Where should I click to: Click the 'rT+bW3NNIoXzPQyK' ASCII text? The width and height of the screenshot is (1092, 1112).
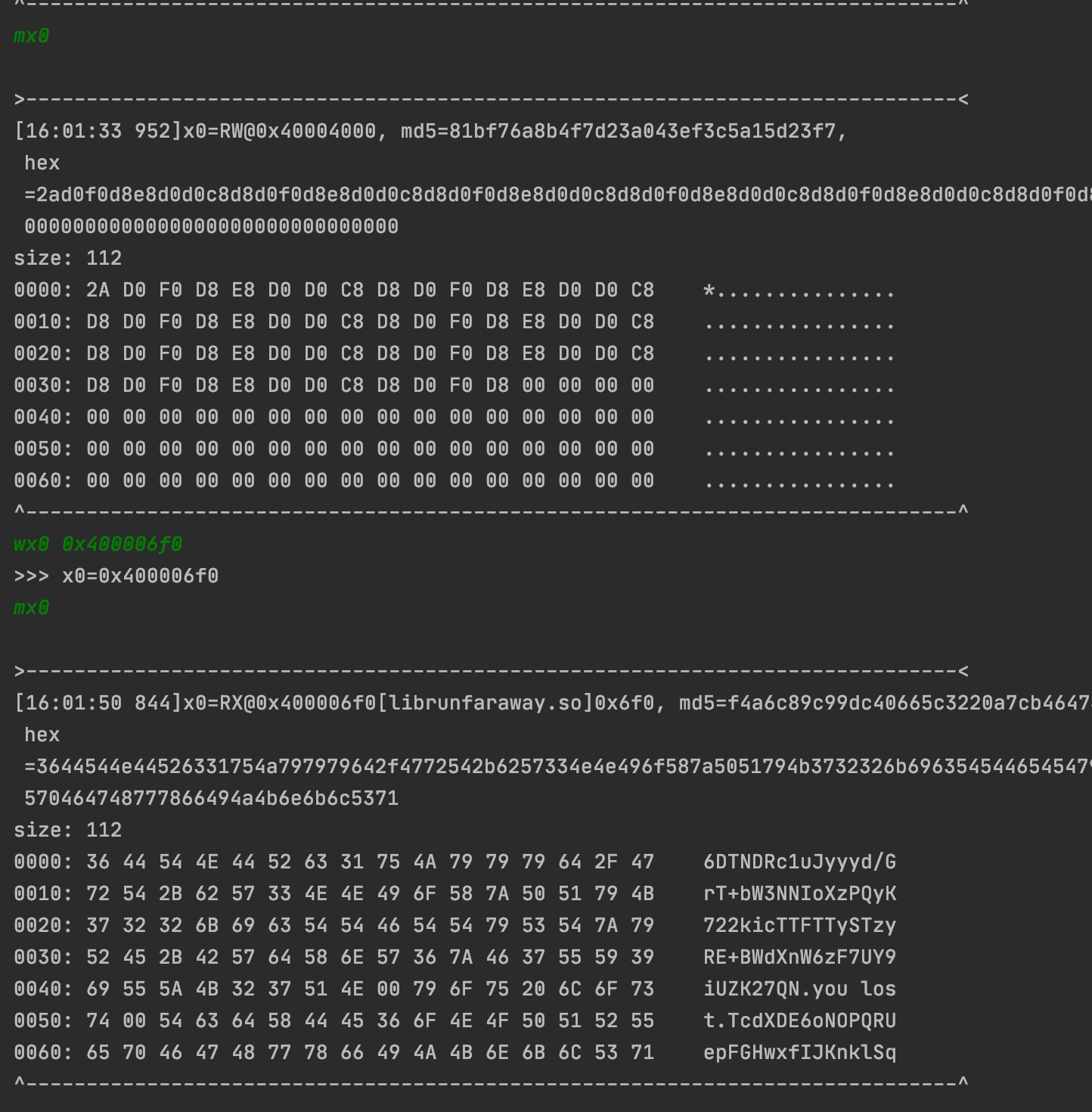[799, 893]
